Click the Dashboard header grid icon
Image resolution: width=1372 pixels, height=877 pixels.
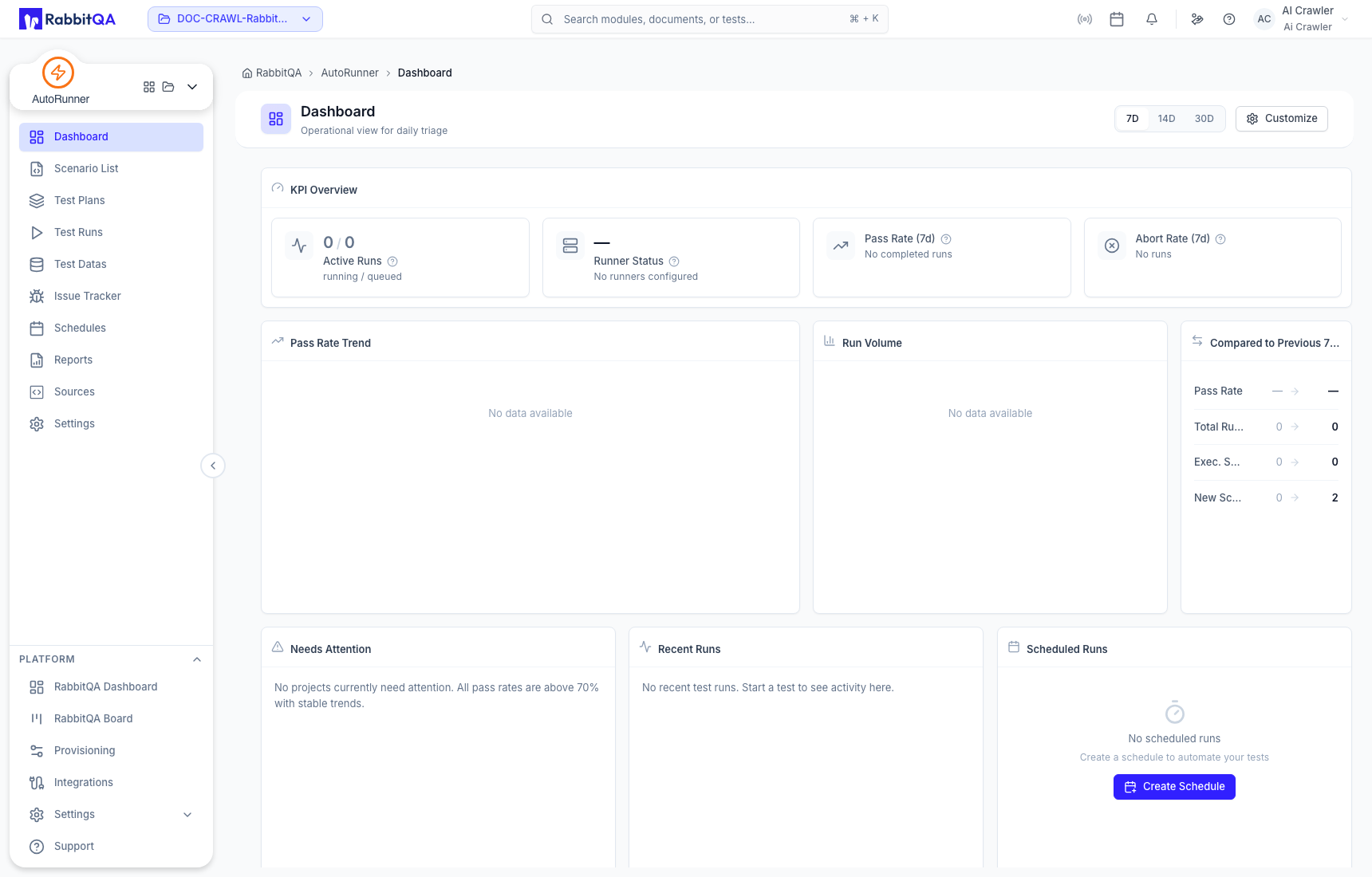(276, 119)
